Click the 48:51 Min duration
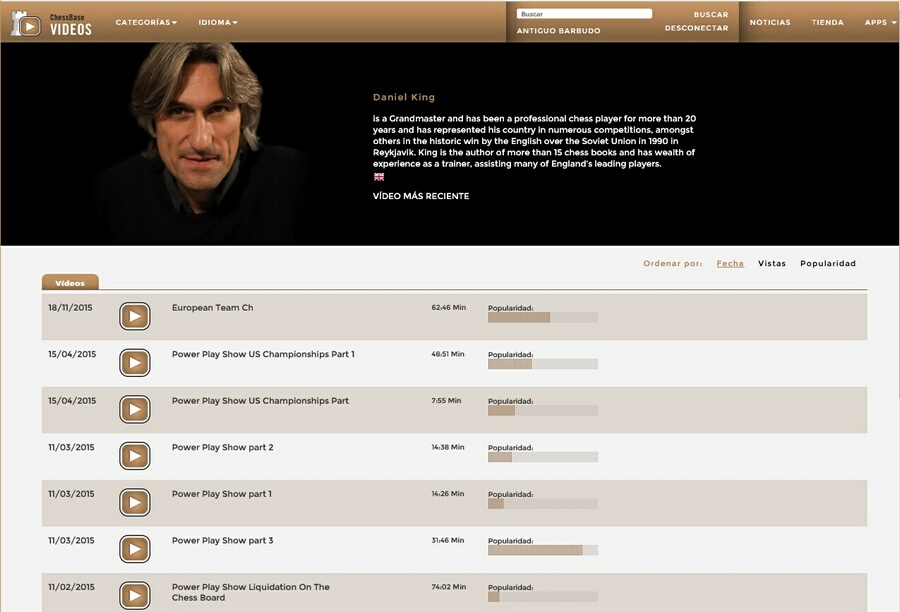The image size is (900, 612). (x=448, y=354)
